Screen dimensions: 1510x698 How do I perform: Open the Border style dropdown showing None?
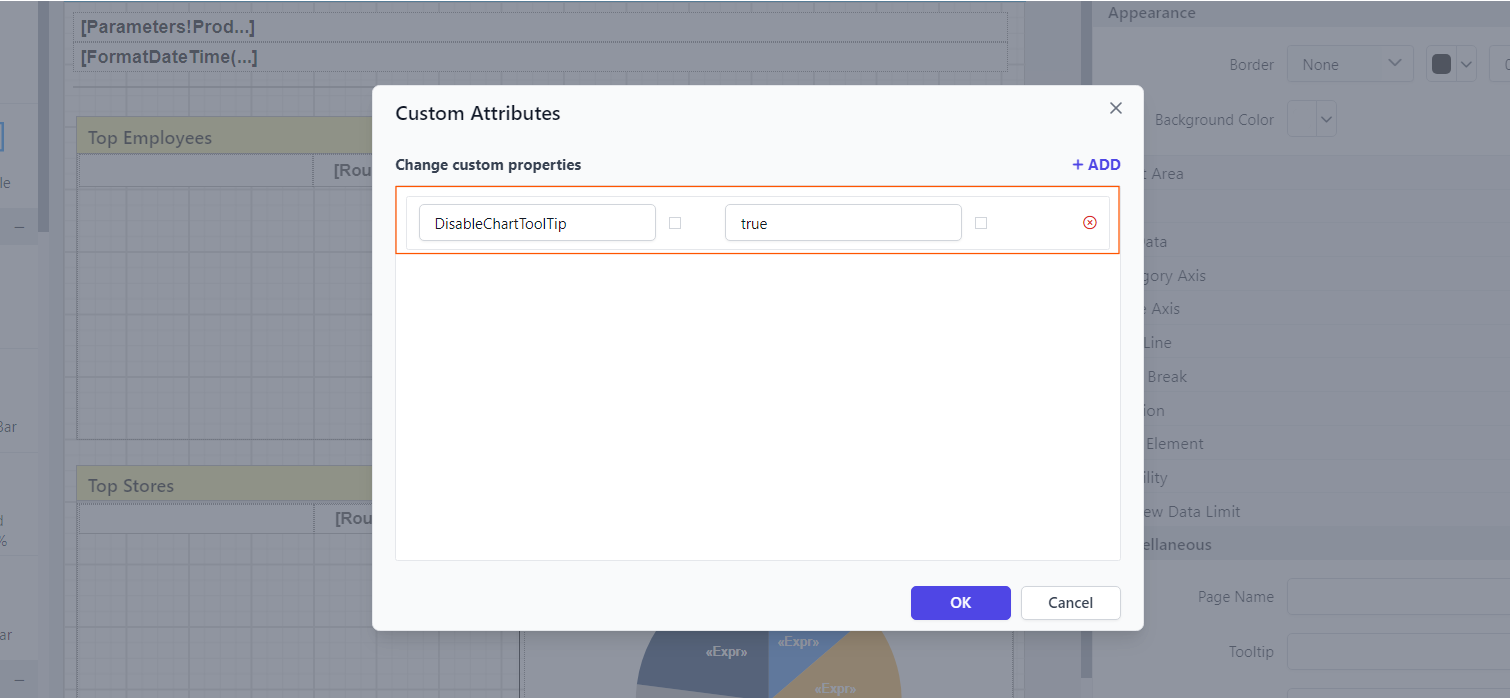tap(1349, 63)
